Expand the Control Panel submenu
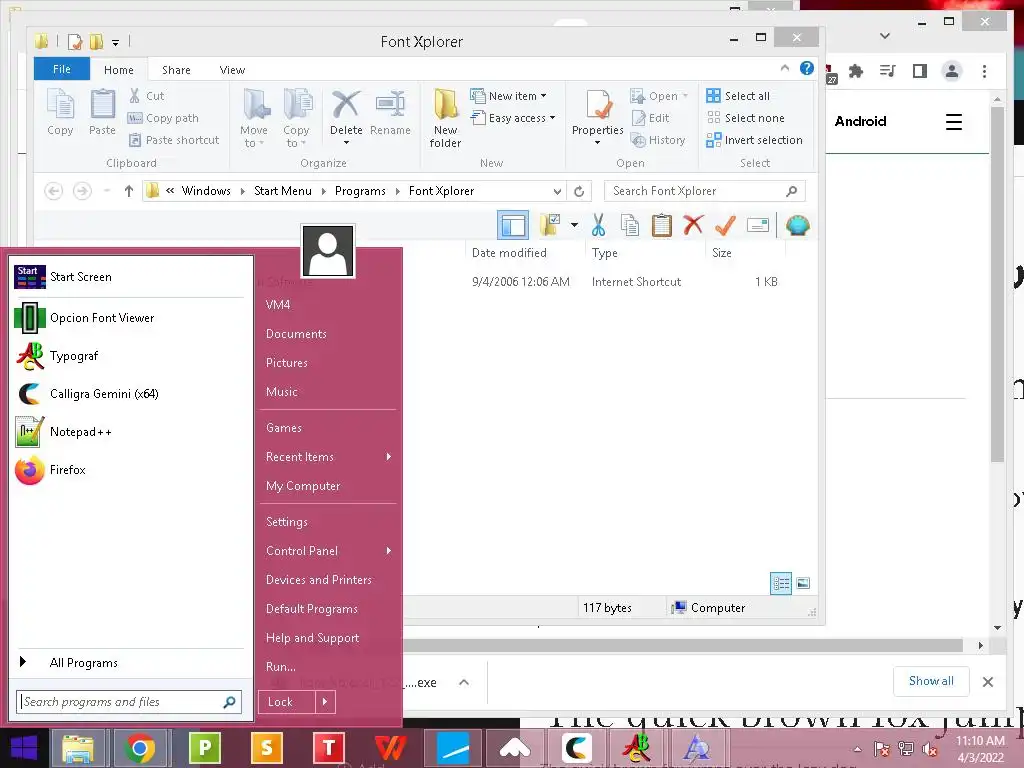The image size is (1024, 768). [328, 551]
